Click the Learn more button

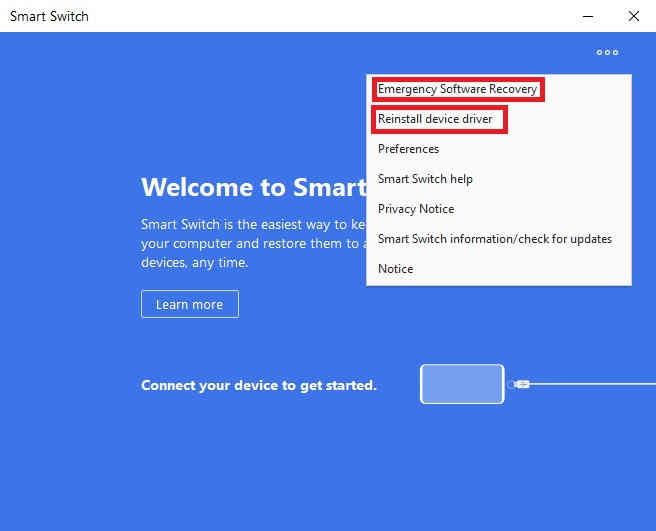tap(190, 304)
